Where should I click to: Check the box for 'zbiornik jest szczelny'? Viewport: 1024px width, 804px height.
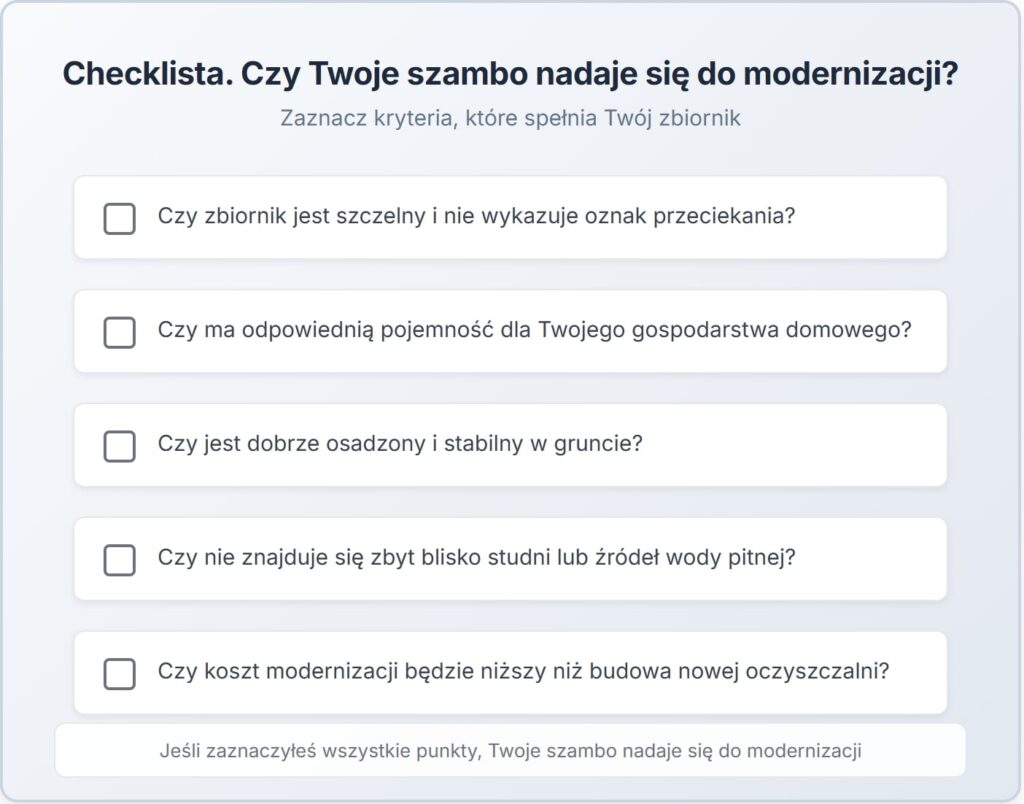click(x=120, y=218)
